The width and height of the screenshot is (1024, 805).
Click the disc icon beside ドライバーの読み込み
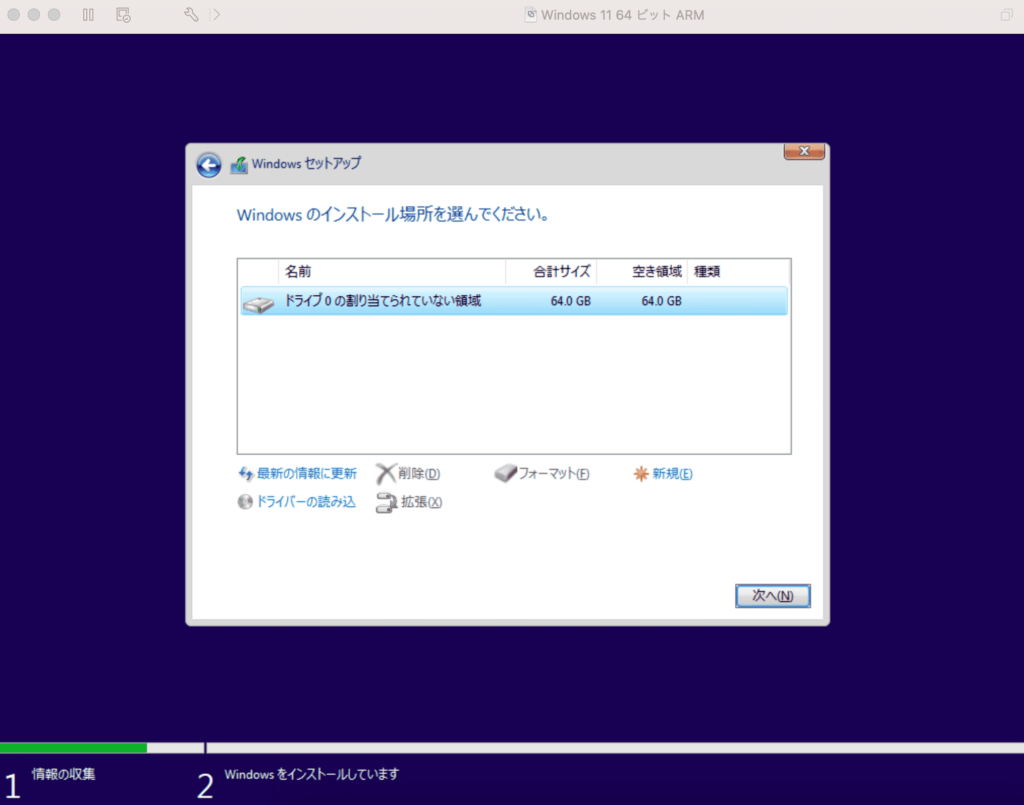click(x=245, y=501)
